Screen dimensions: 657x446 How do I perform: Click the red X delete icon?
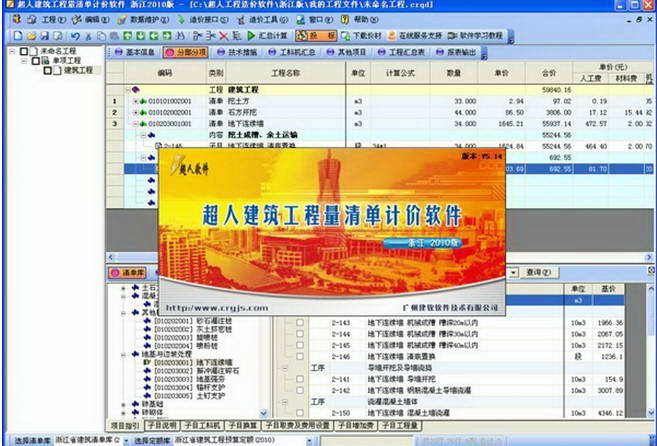224,36
